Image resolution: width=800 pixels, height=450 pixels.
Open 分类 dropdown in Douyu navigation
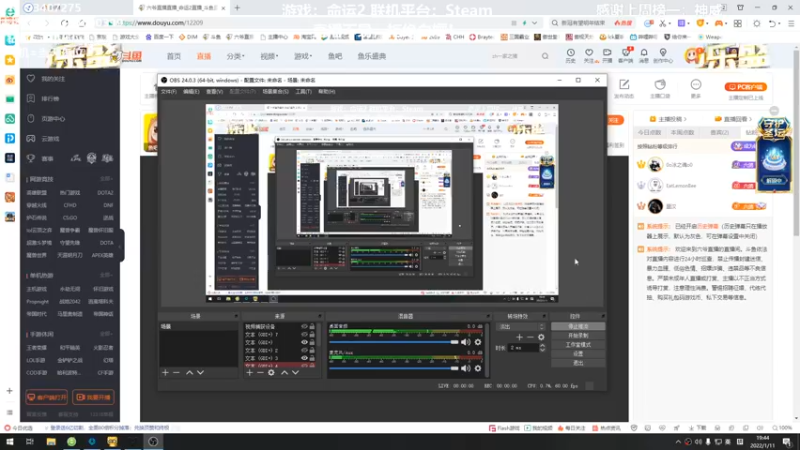[x=235, y=56]
